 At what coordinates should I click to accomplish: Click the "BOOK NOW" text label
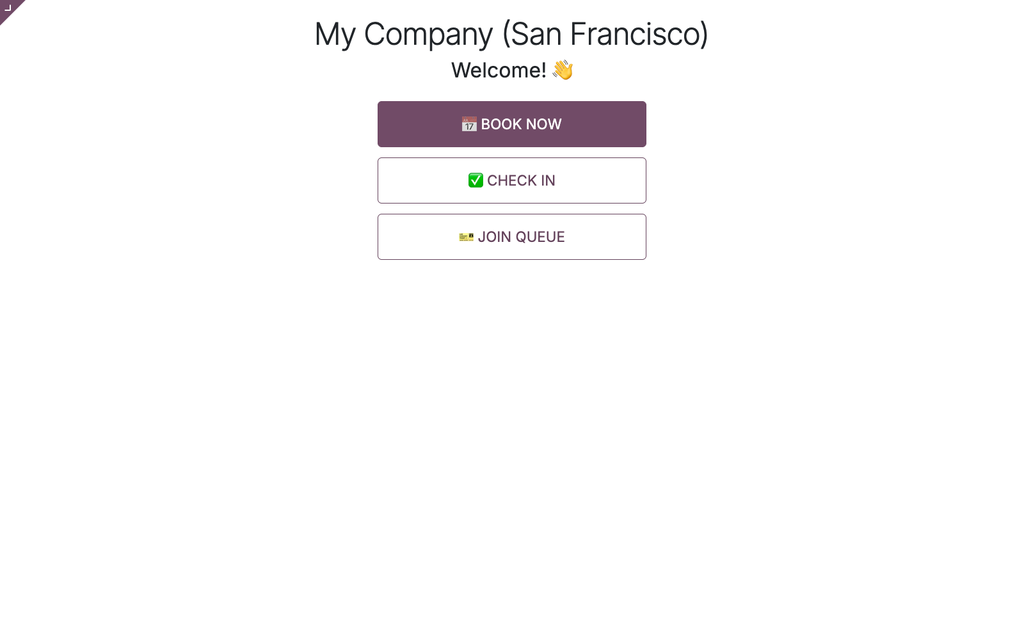point(521,124)
